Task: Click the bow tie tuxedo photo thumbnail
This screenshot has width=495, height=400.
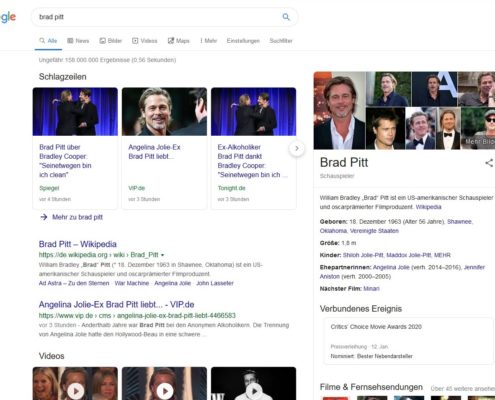Action: [x=448, y=128]
